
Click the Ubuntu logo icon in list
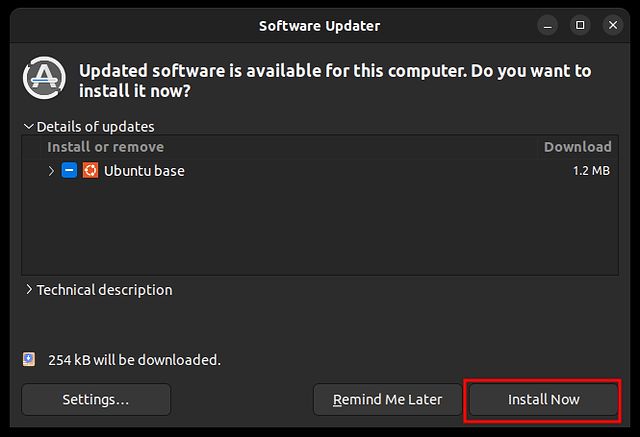[x=90, y=171]
